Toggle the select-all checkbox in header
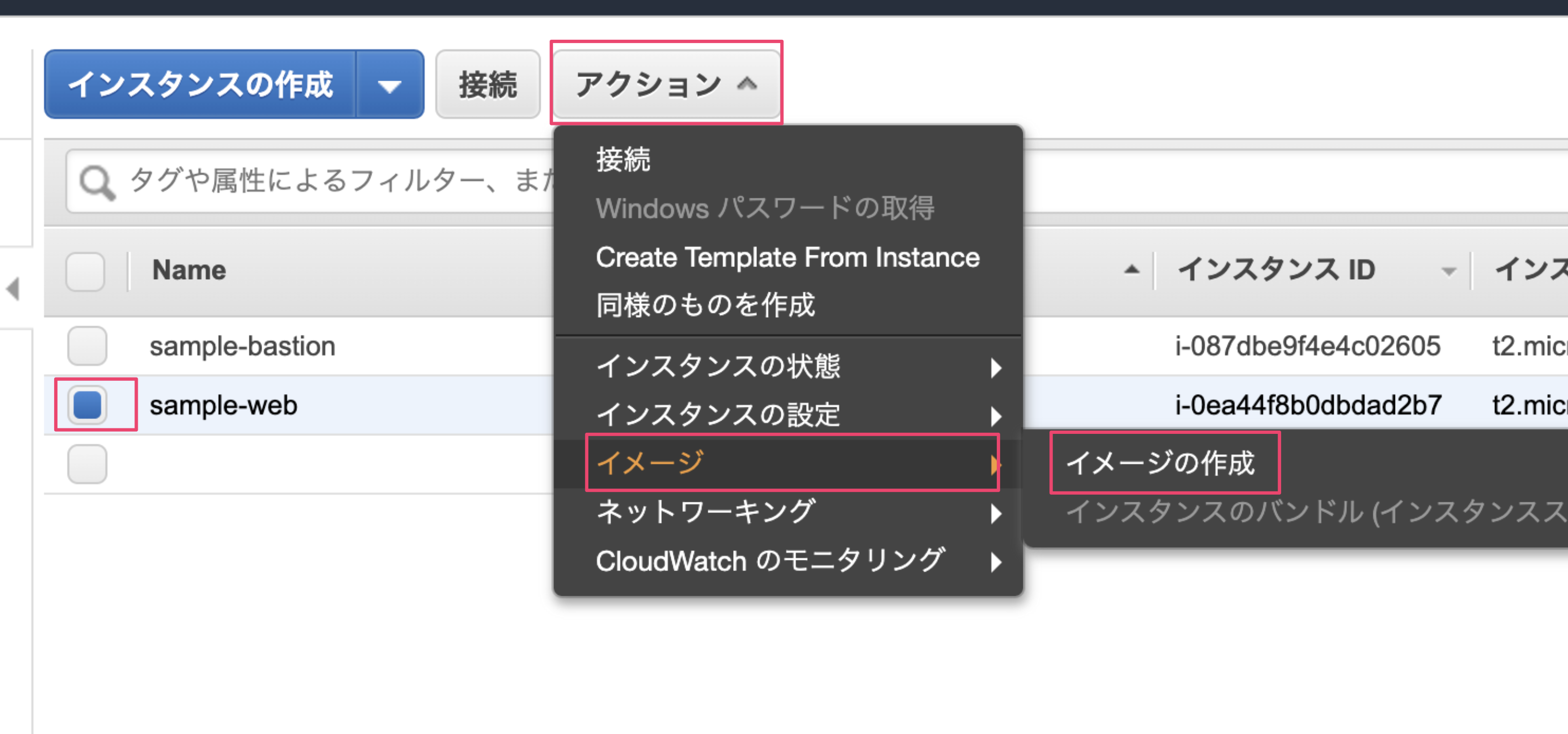Screen dimensions: 1568x734 pos(85,271)
